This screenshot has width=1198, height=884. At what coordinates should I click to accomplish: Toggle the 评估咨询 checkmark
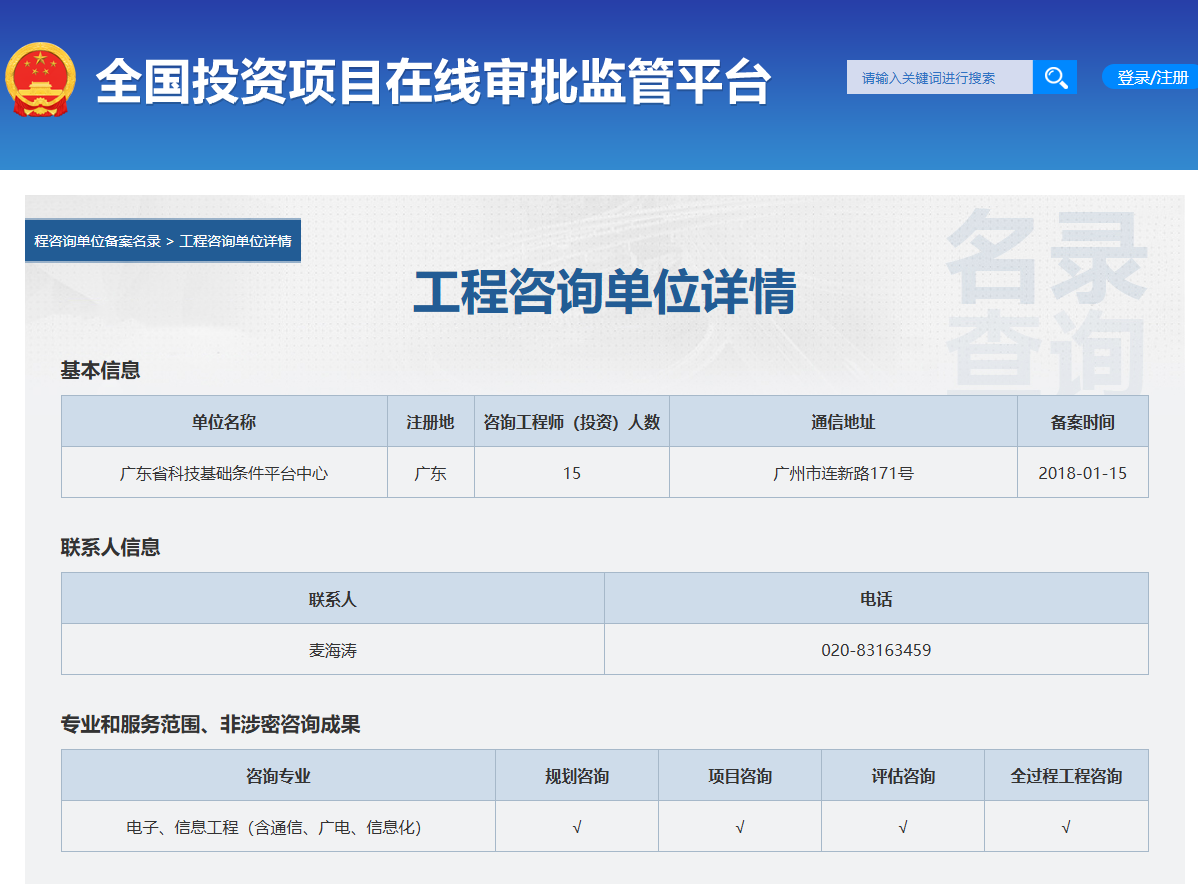click(x=902, y=826)
